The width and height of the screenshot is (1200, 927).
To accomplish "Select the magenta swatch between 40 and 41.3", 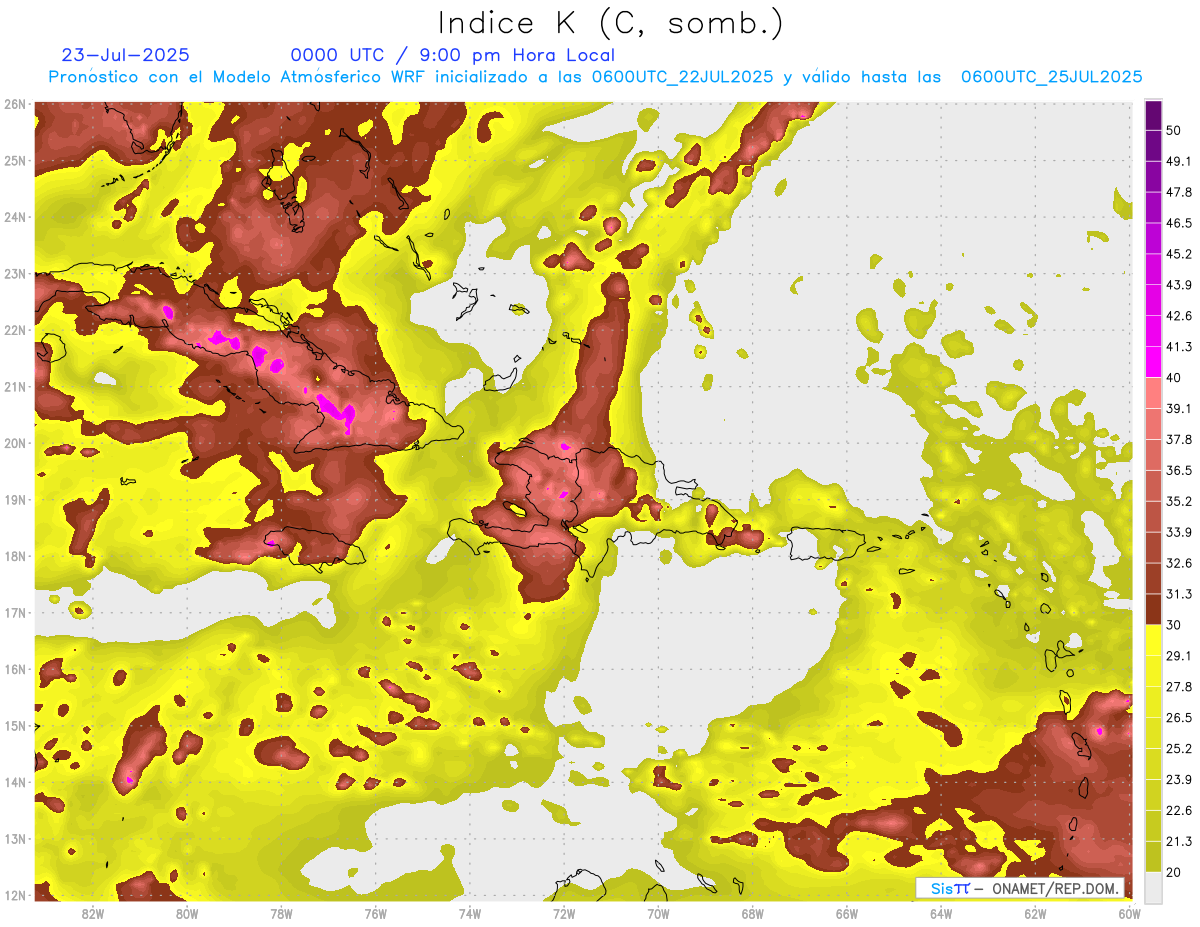I will pos(1153,362).
